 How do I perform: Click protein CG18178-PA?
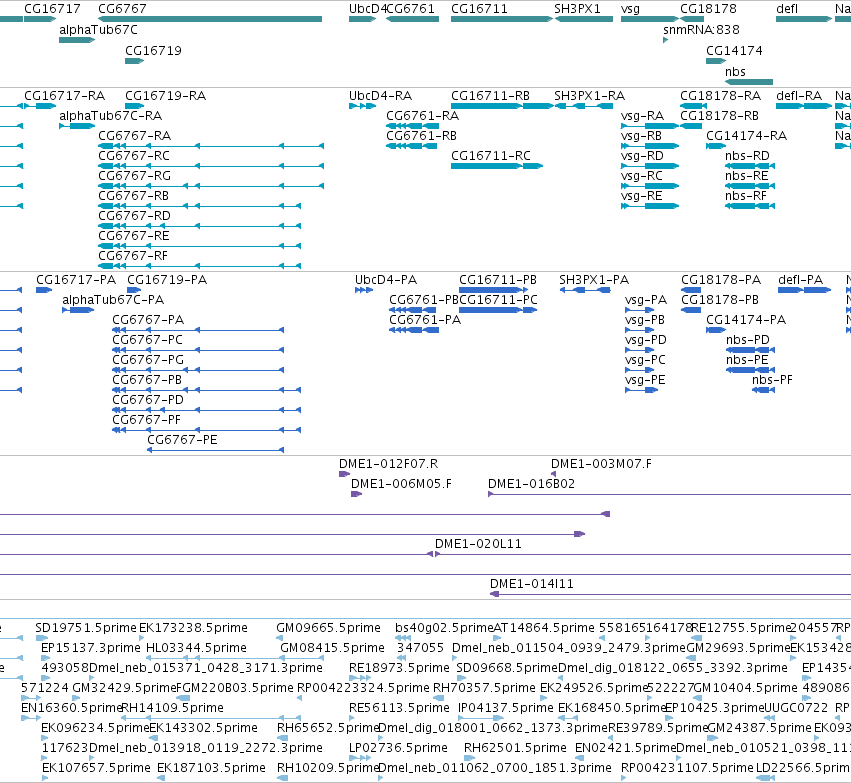(x=721, y=280)
